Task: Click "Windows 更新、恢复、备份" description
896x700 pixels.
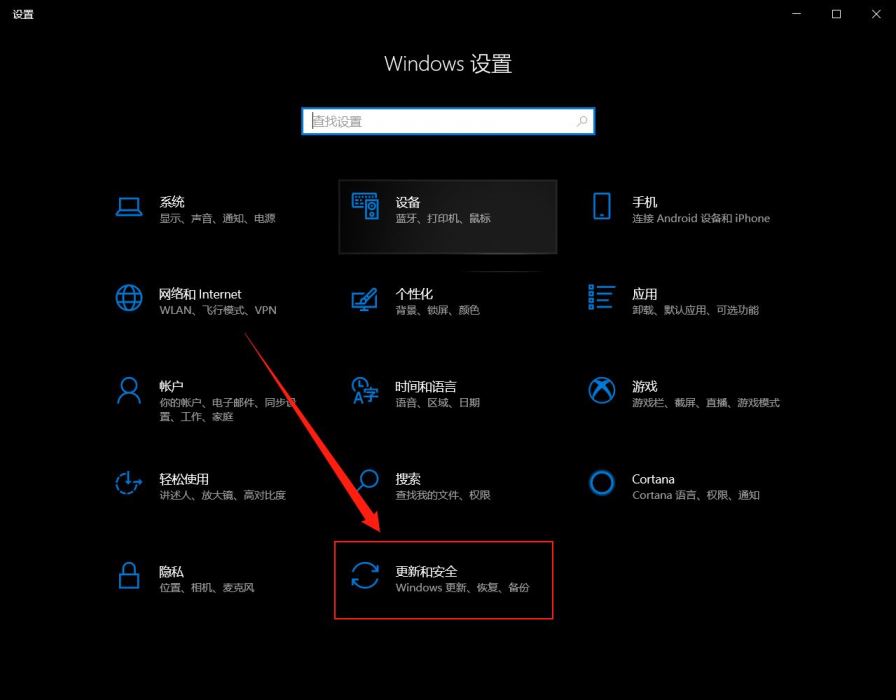Action: 462,587
